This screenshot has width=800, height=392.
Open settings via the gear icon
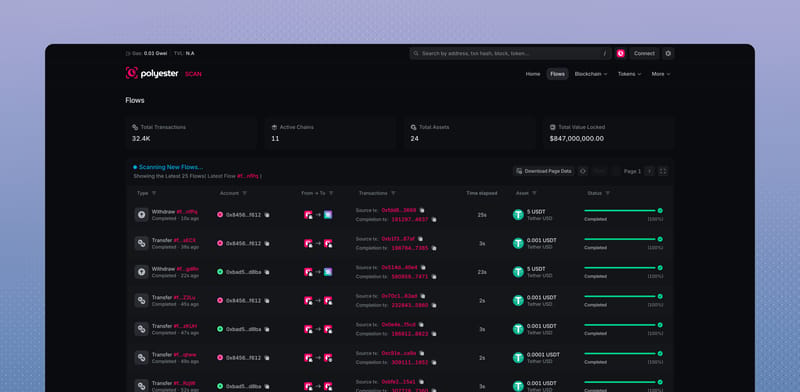point(668,54)
